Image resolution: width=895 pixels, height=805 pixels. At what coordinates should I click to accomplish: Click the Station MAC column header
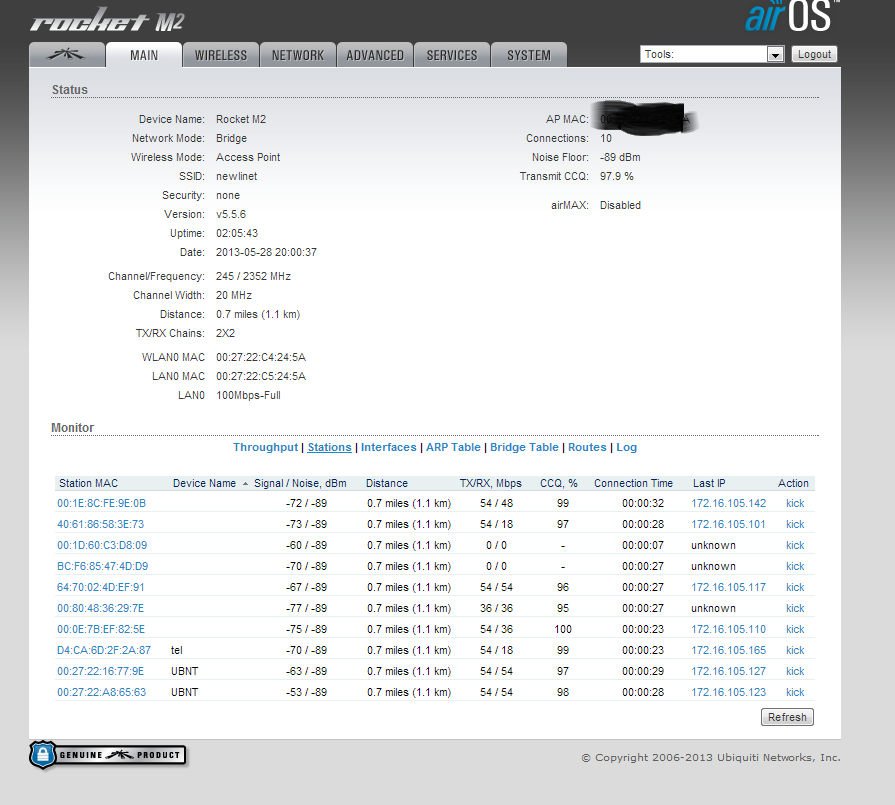(x=88, y=483)
